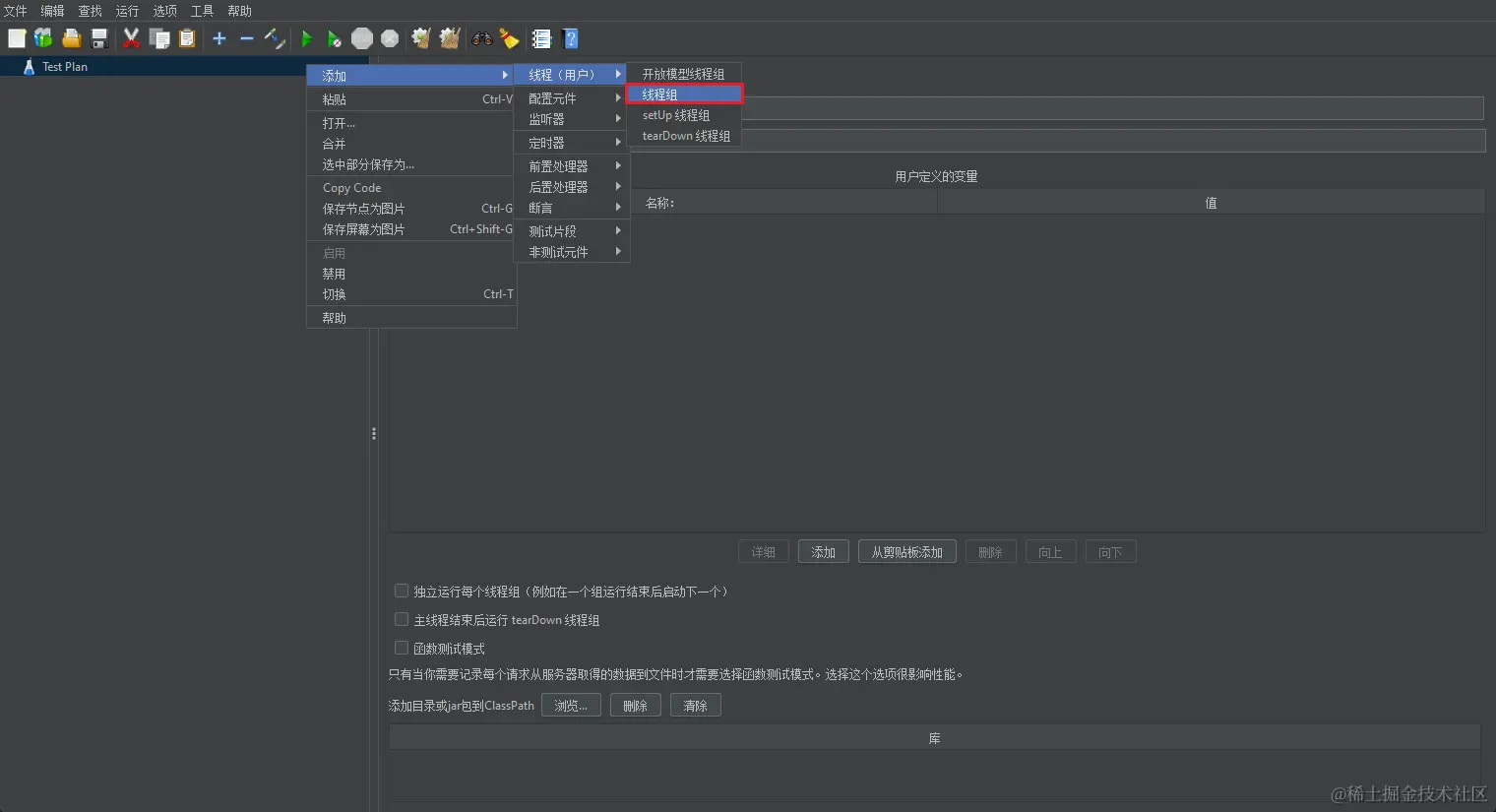
Task: Open the 查找 menu
Action: coord(91,11)
